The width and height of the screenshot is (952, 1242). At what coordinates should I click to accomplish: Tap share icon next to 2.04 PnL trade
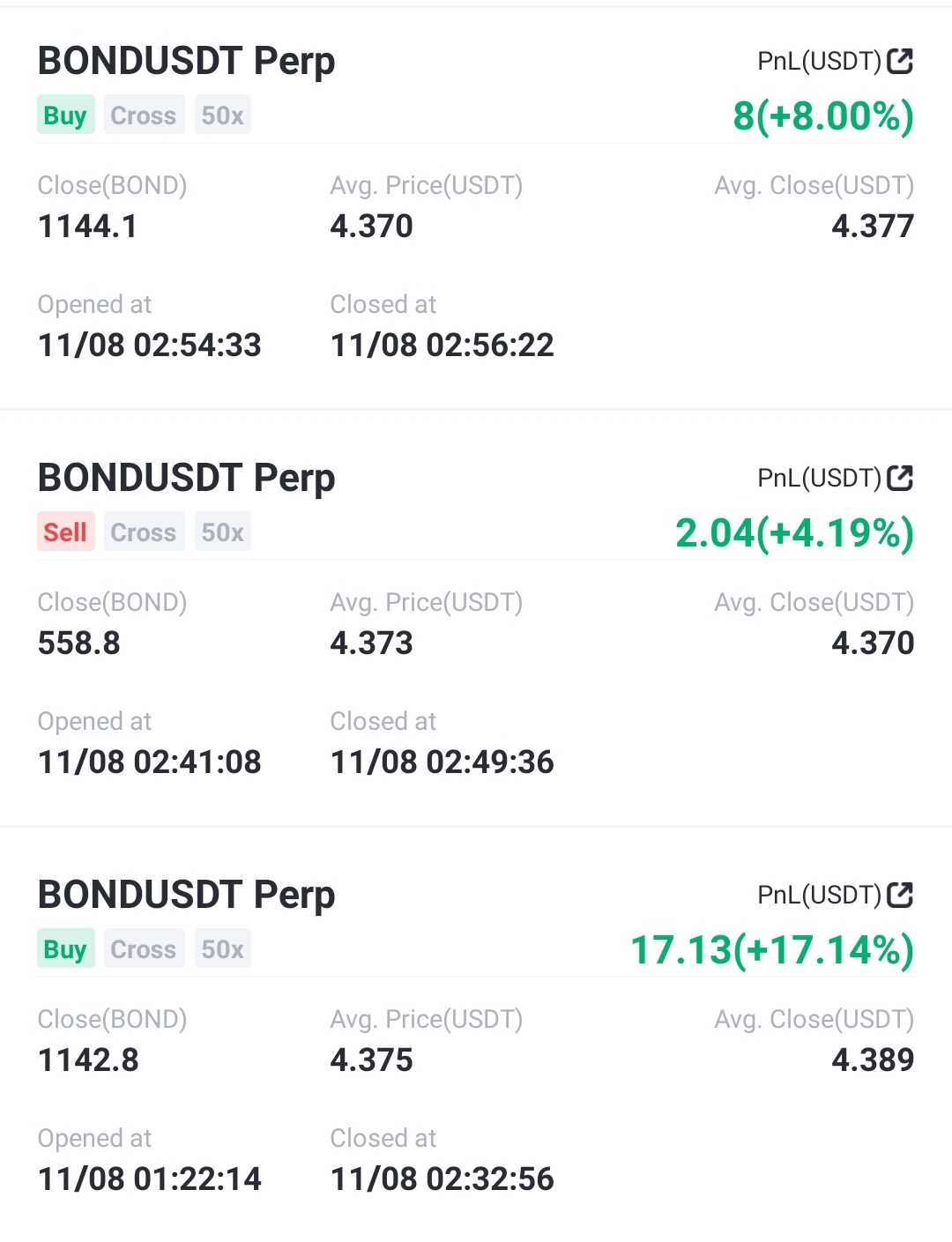(x=900, y=478)
